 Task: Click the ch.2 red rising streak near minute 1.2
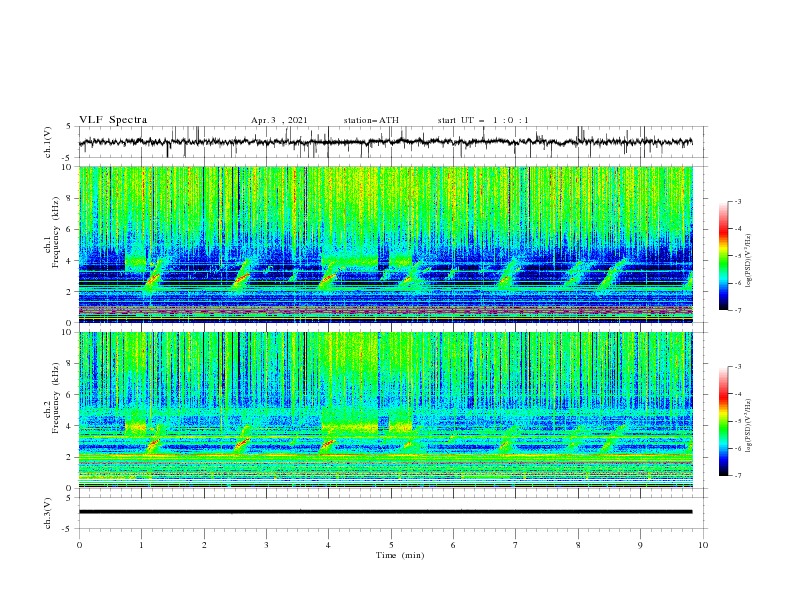pos(153,444)
